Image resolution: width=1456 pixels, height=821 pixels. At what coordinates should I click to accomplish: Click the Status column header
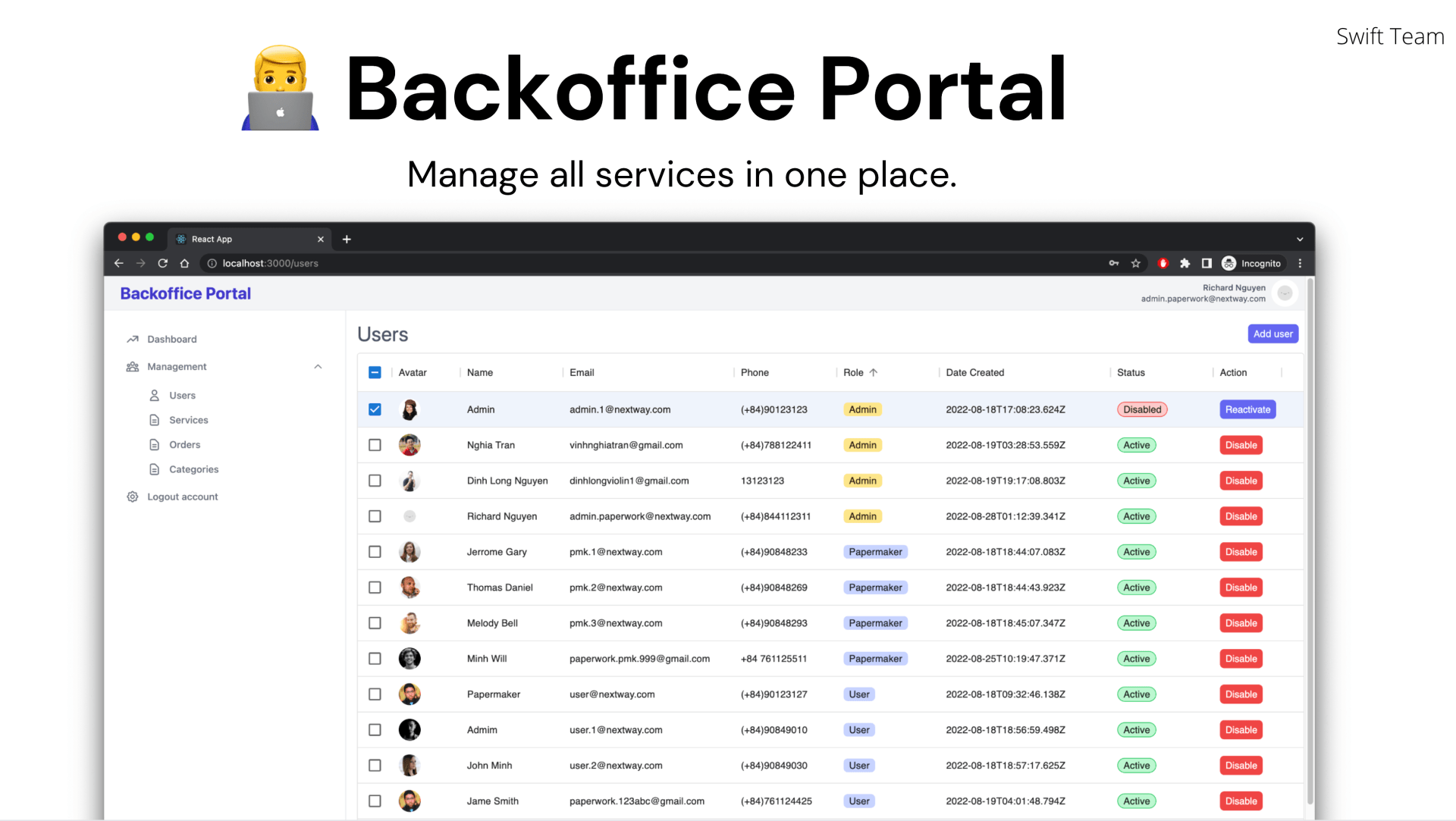pyautogui.click(x=1131, y=372)
